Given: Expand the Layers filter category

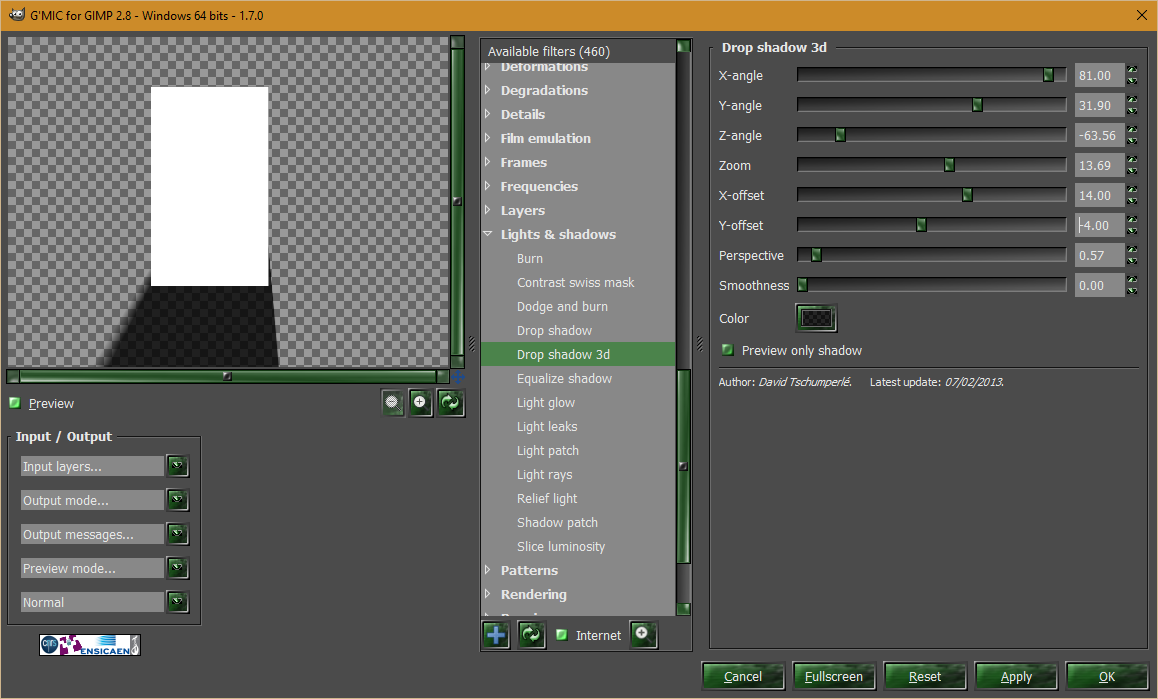Looking at the screenshot, I should [487, 210].
